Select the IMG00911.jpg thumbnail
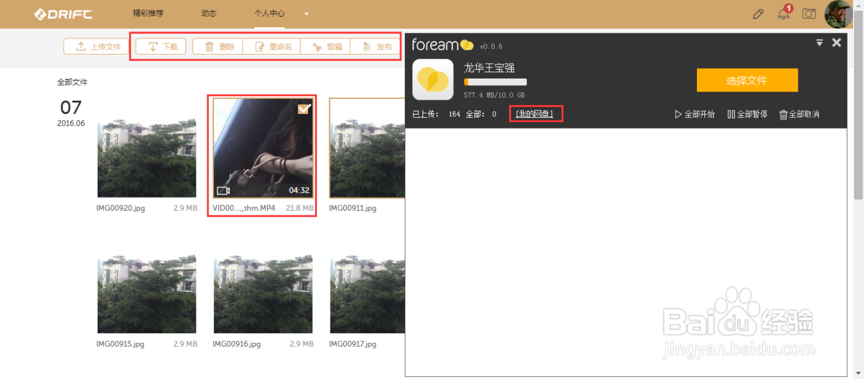The height and width of the screenshot is (379, 864). pyautogui.click(x=366, y=148)
